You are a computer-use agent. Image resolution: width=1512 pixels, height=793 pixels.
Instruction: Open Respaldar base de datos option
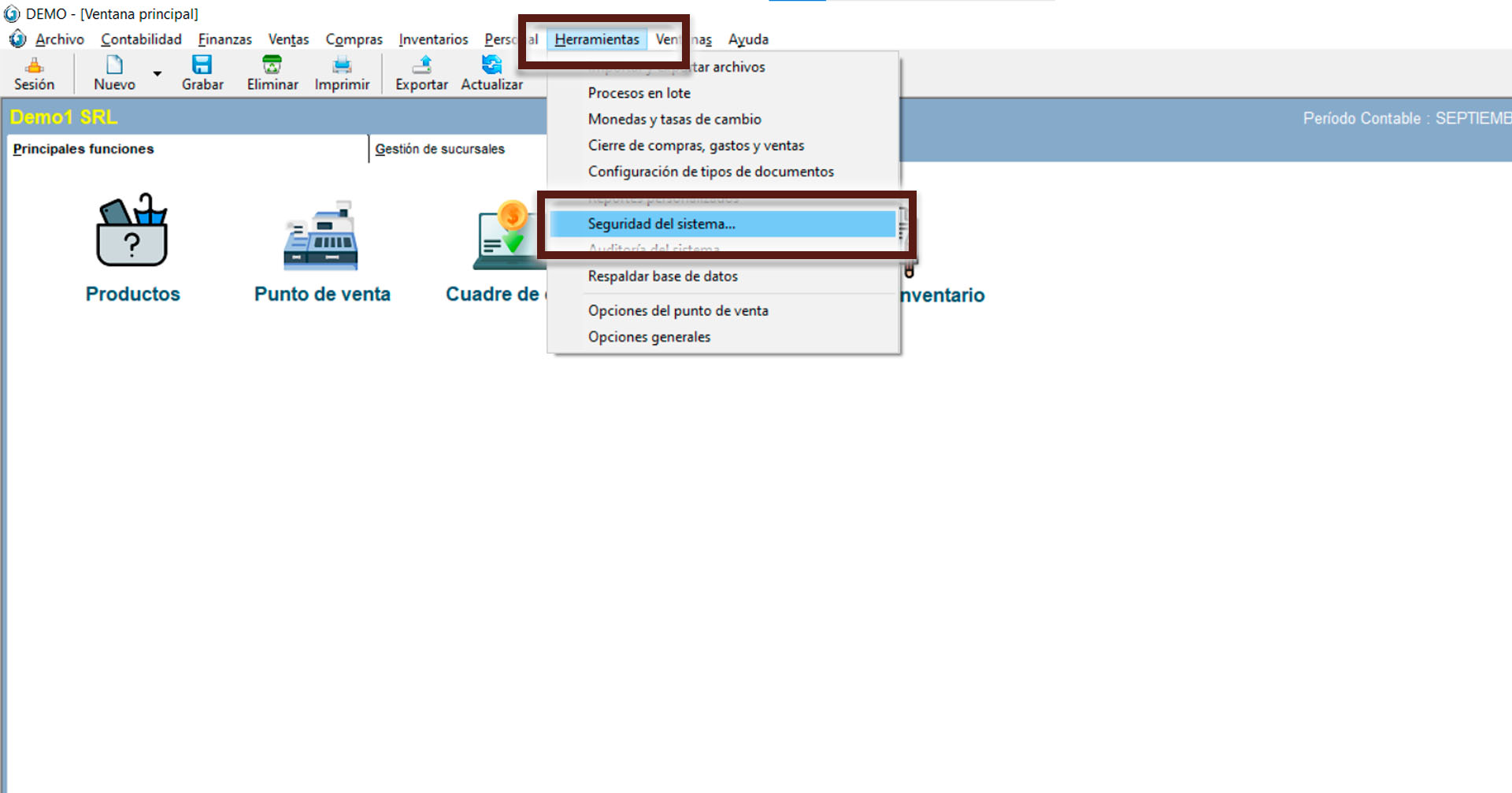click(x=662, y=276)
